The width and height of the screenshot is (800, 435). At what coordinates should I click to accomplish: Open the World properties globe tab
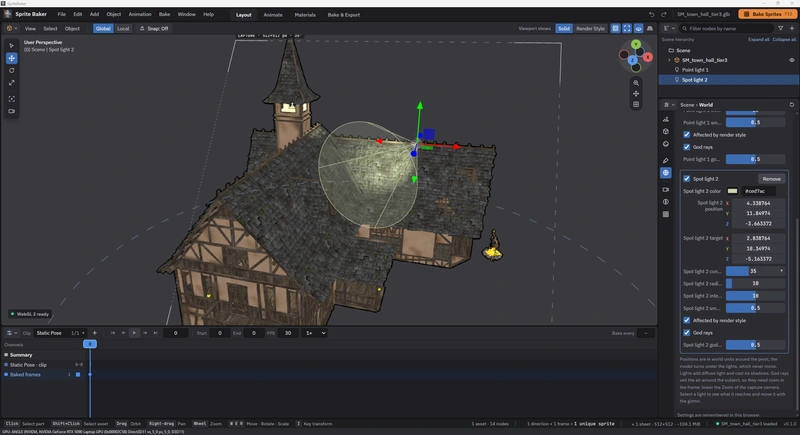tap(666, 173)
